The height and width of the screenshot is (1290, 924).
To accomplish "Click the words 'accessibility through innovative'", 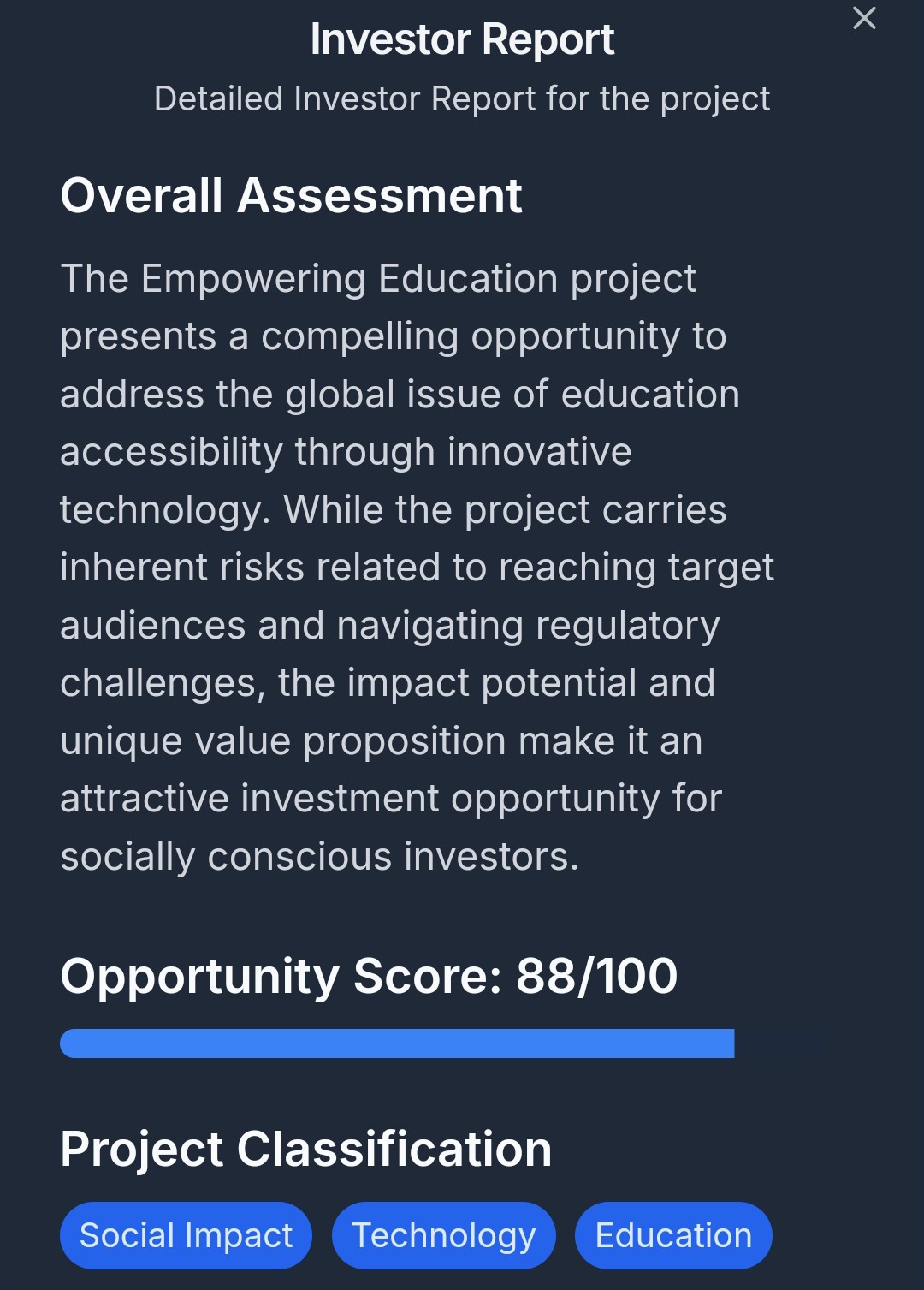I will (346, 452).
